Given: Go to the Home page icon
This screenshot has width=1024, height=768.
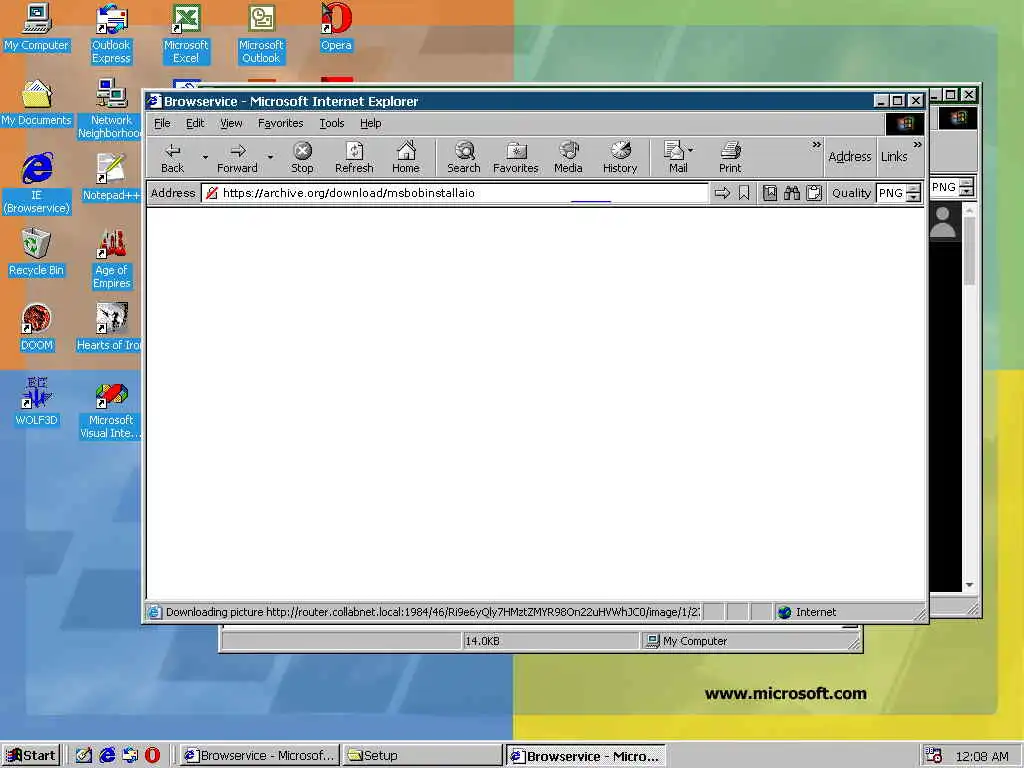Looking at the screenshot, I should [x=406, y=157].
